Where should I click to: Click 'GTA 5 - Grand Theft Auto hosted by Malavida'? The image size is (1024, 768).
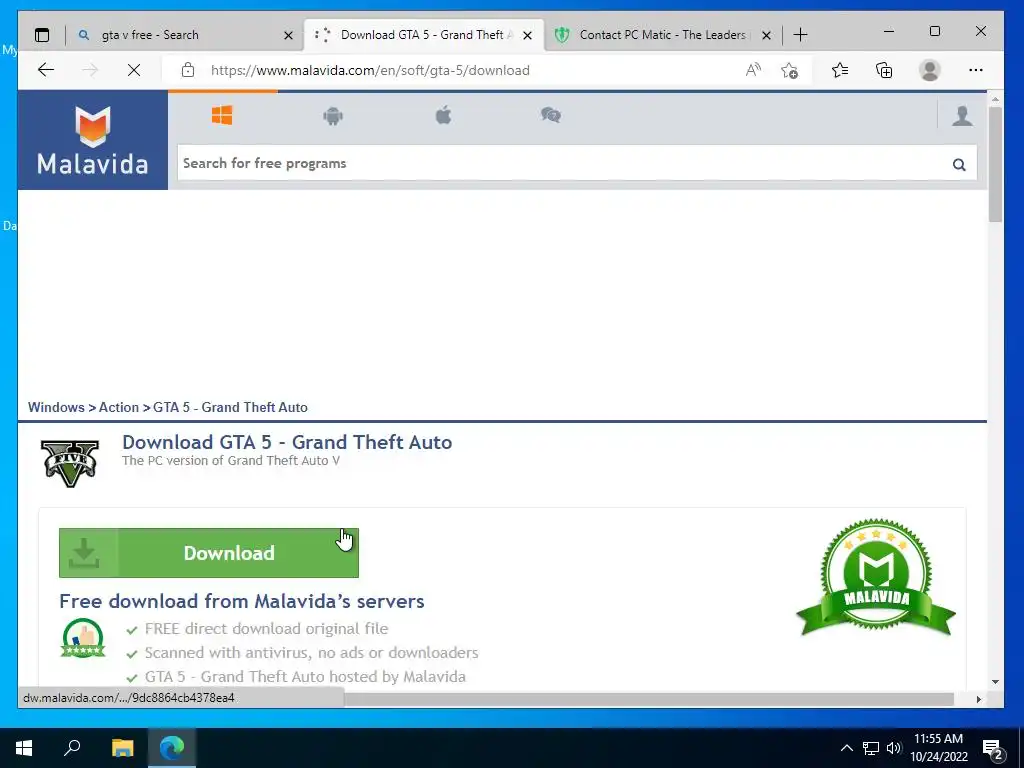305,677
